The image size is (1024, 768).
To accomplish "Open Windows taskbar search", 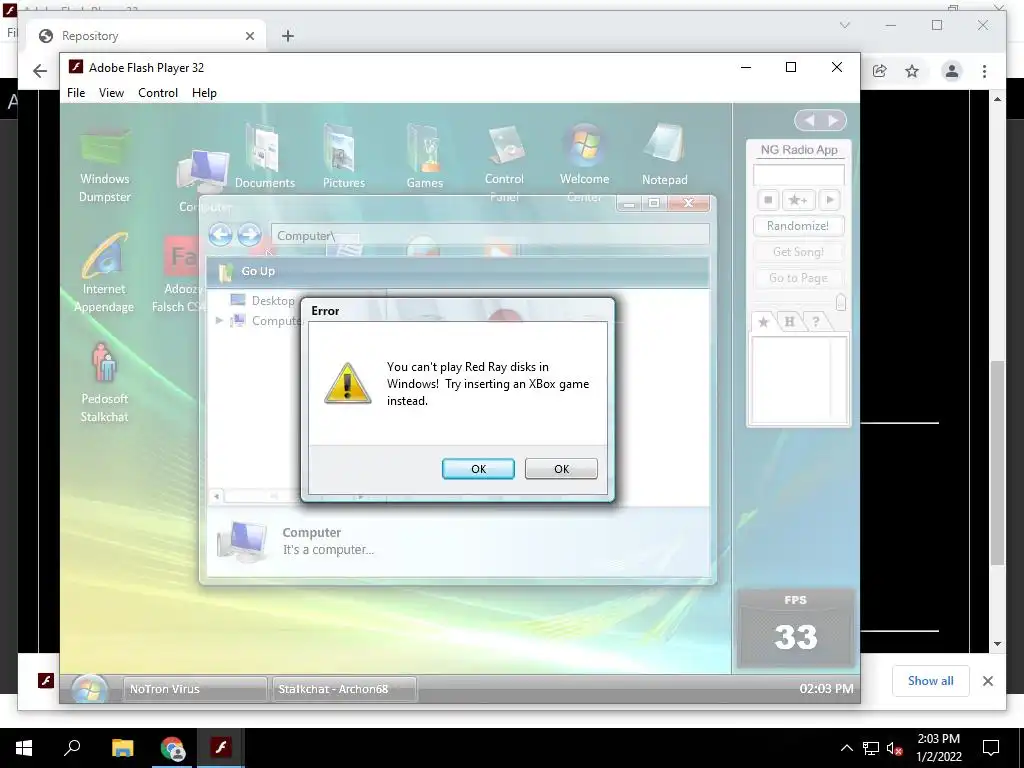I will (x=72, y=748).
